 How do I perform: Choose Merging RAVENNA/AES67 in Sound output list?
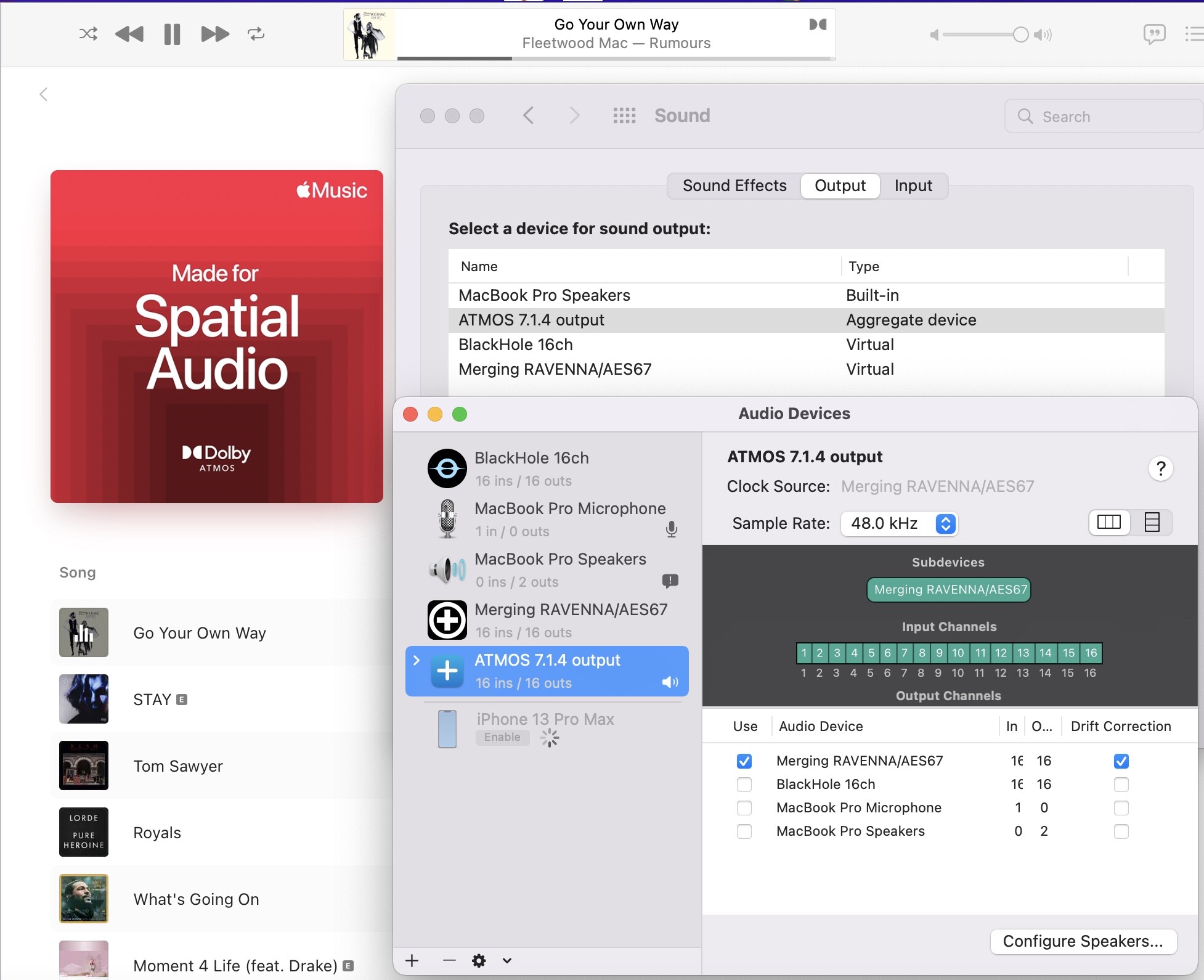tap(806, 369)
